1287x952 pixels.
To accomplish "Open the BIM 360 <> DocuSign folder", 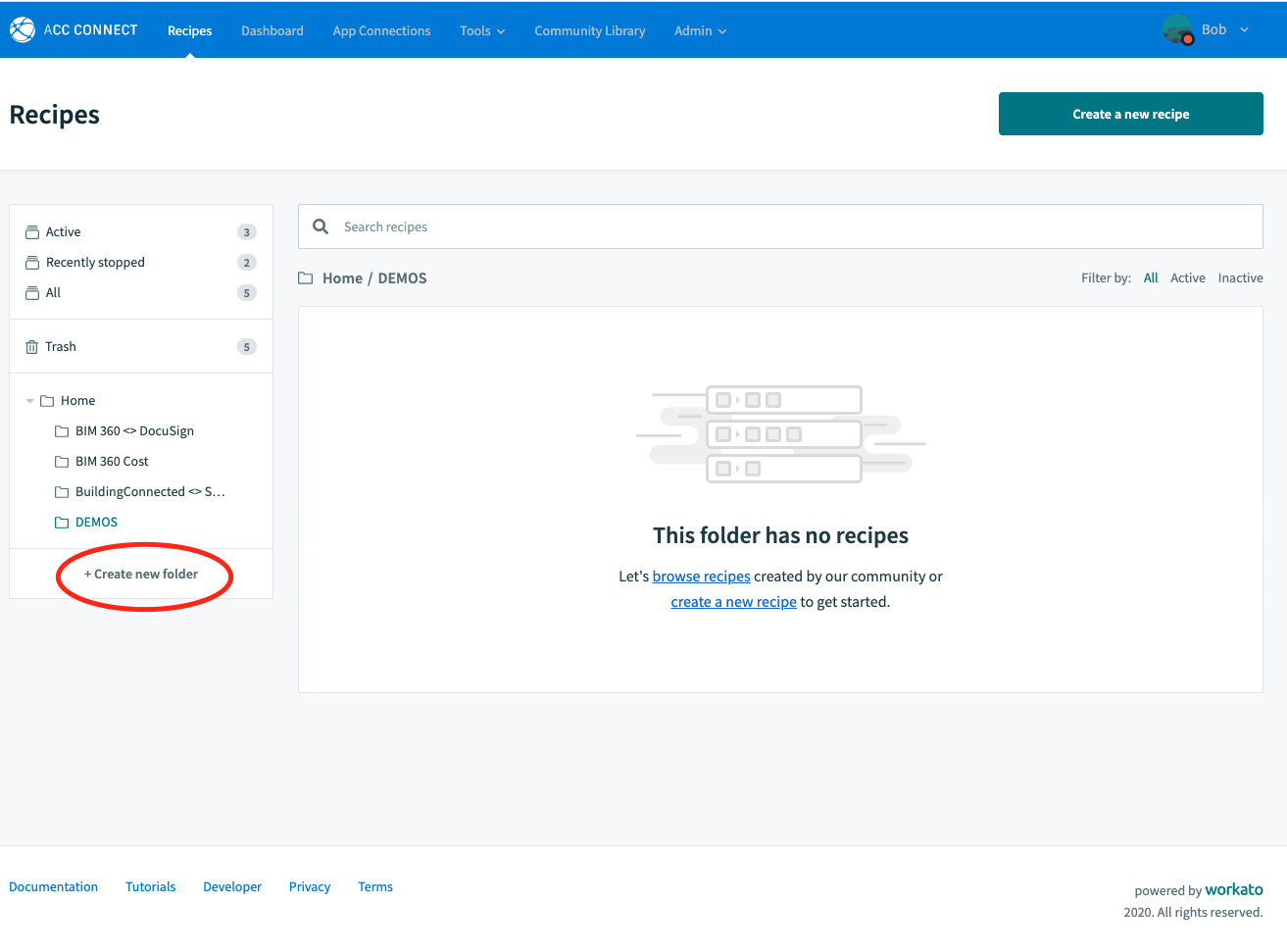I will [134, 431].
